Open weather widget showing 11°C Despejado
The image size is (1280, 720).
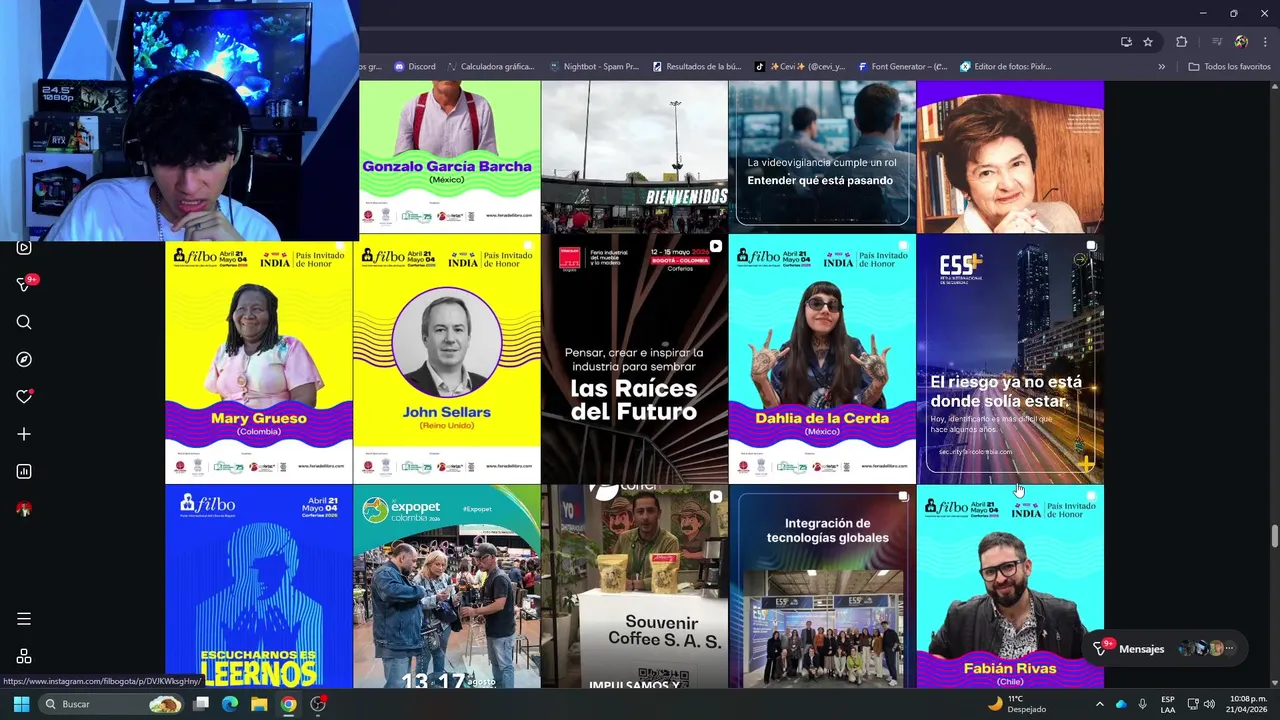pos(1016,704)
